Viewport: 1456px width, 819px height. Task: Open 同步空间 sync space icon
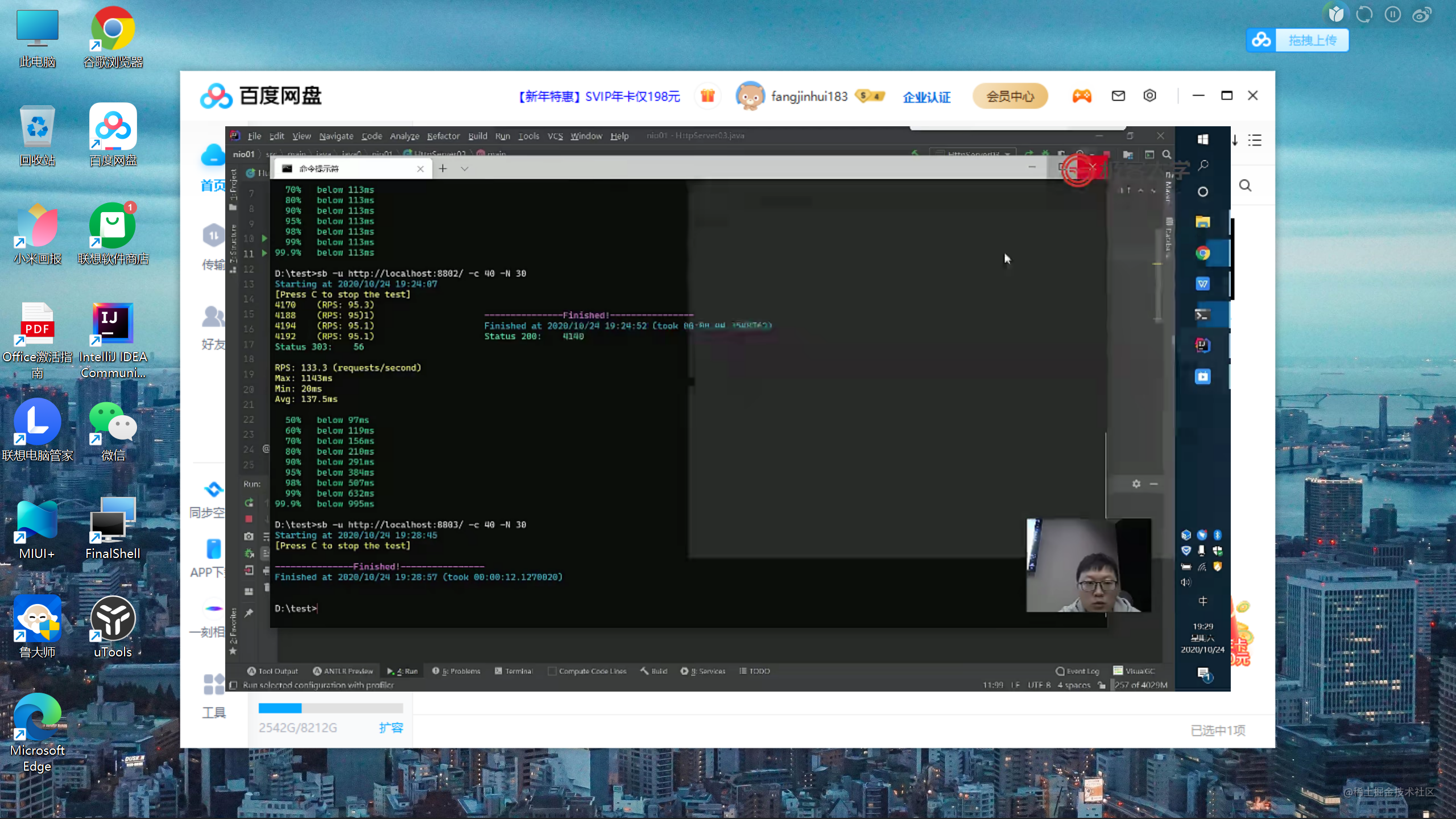pyautogui.click(x=214, y=490)
